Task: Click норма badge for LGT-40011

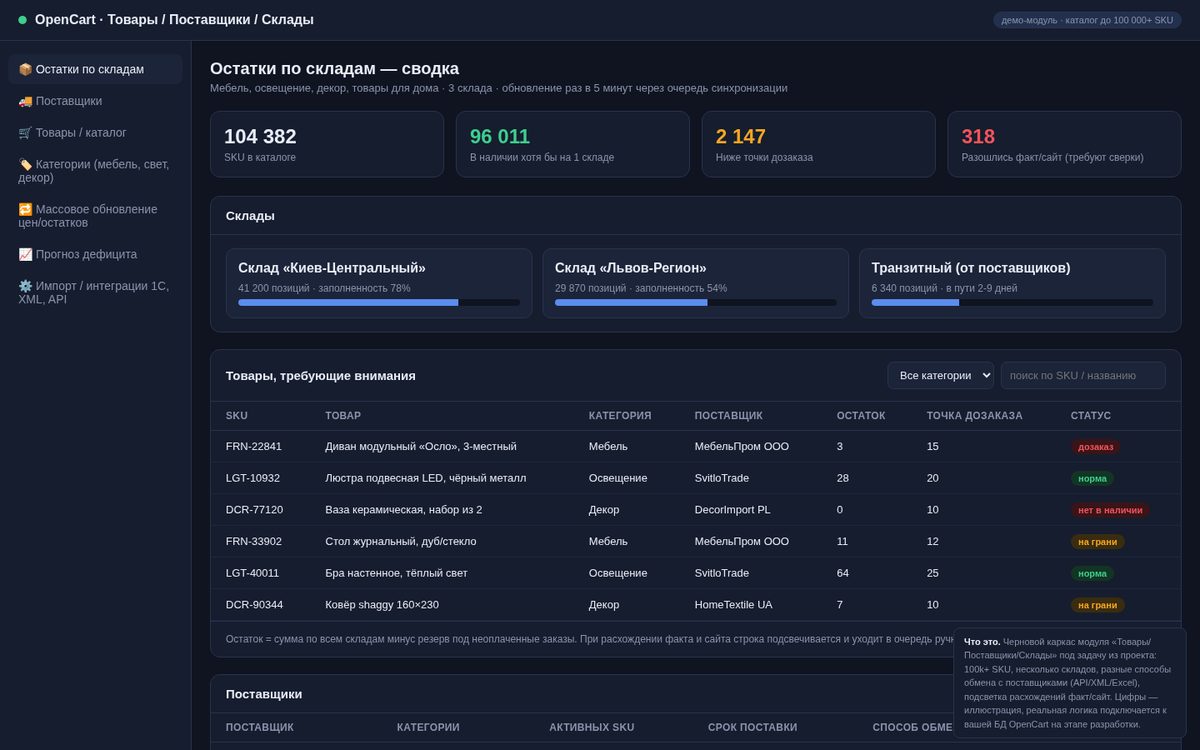Action: 1092,574
